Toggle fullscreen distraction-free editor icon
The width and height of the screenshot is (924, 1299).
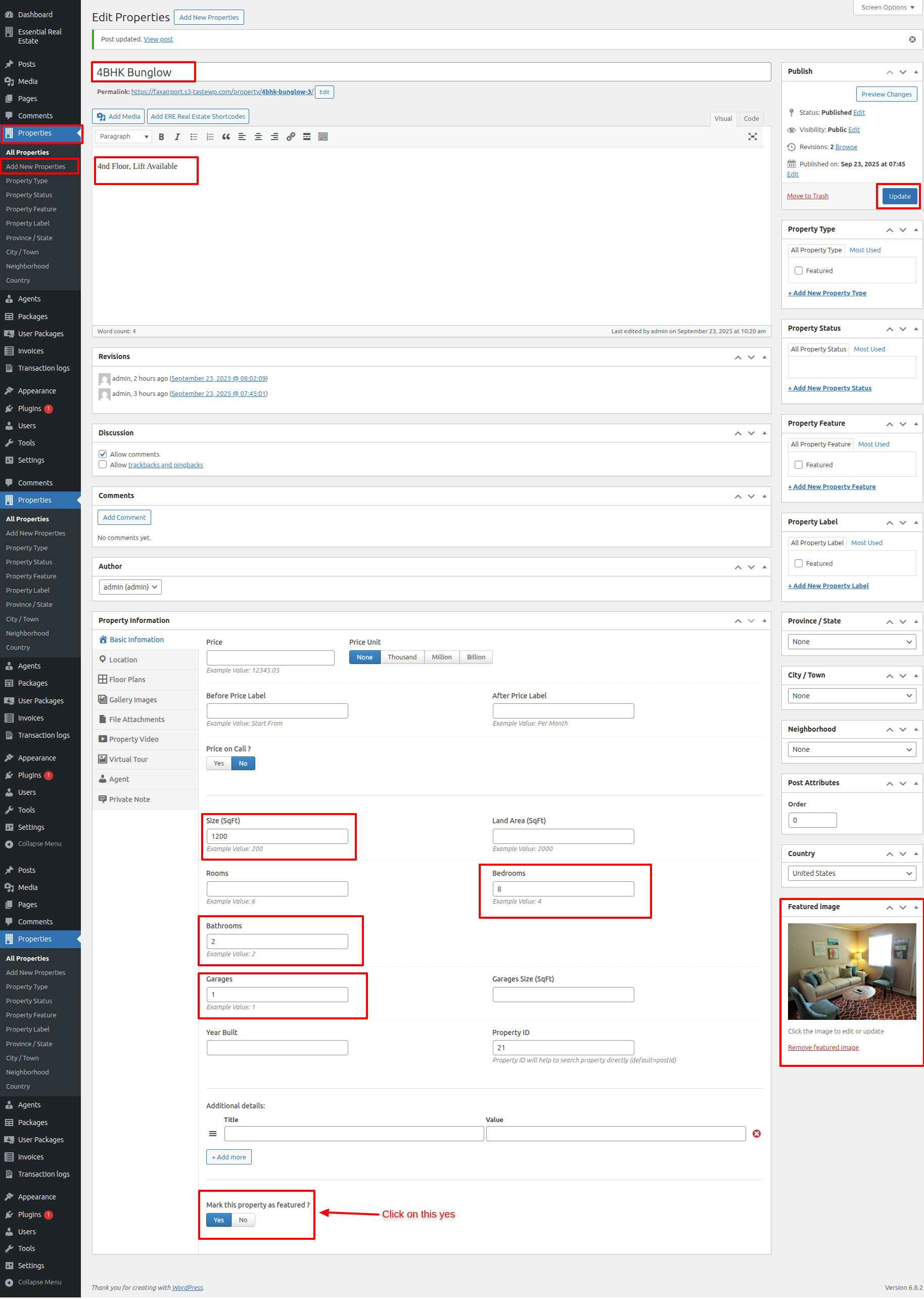pyautogui.click(x=752, y=137)
